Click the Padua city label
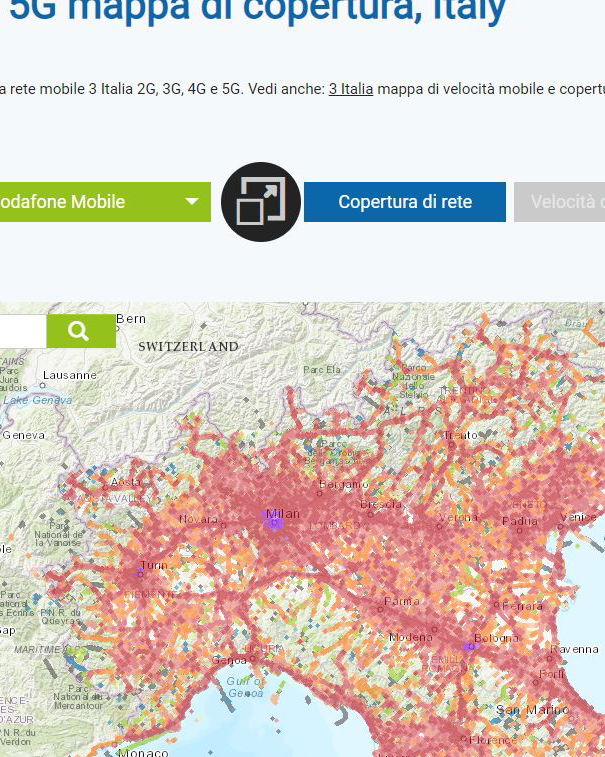605x757 pixels. [520, 521]
